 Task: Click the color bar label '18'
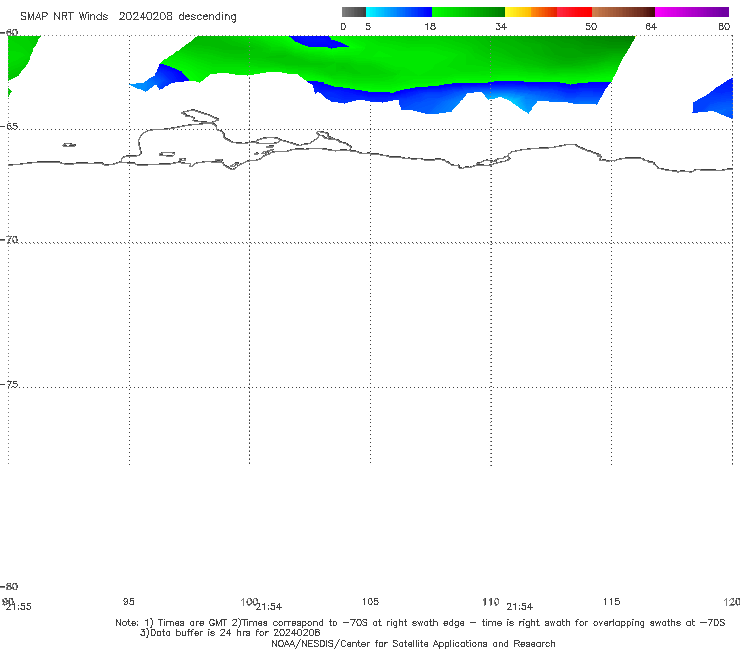[430, 26]
